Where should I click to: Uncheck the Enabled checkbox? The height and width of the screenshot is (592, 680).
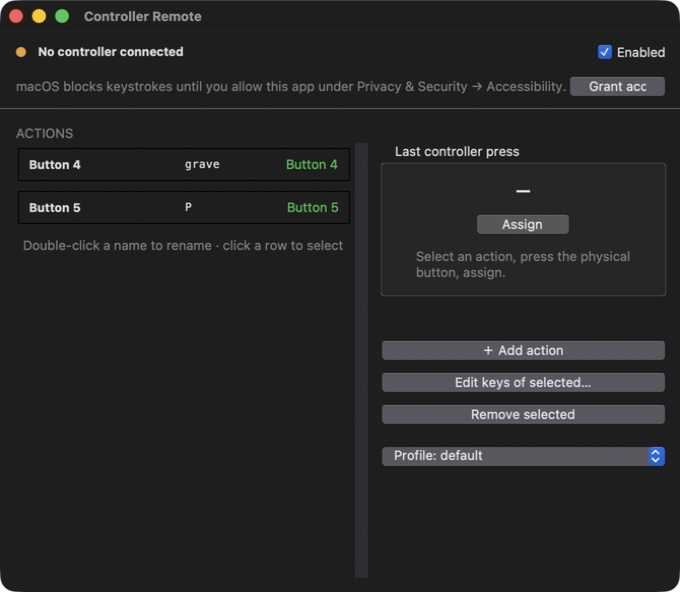tap(605, 52)
